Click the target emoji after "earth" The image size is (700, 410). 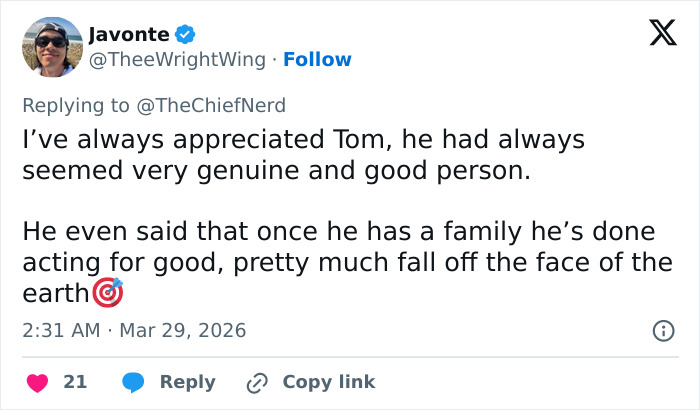coord(107,293)
